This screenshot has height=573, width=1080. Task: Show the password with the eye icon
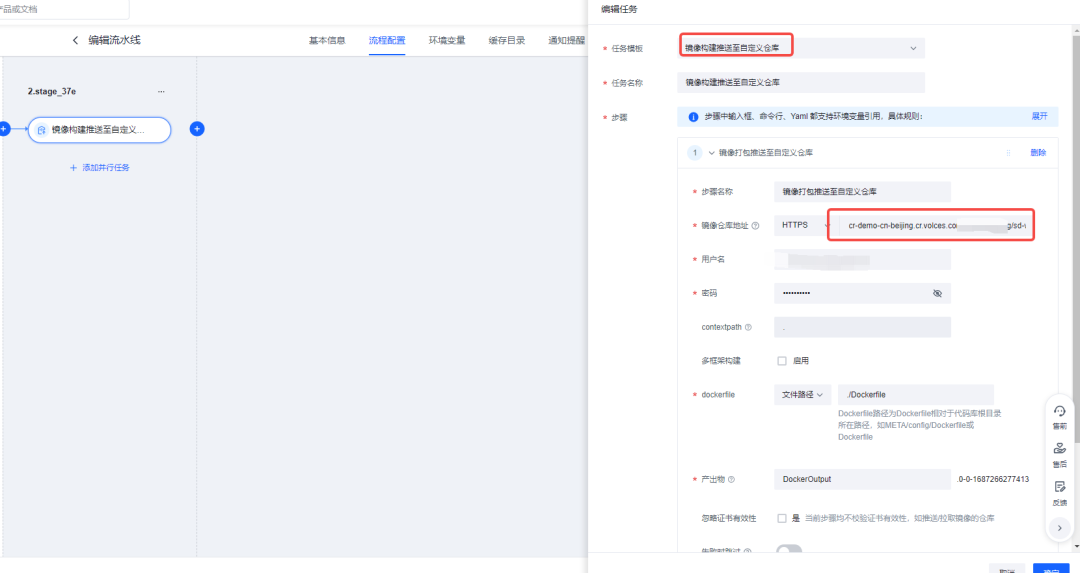pyautogui.click(x=937, y=293)
